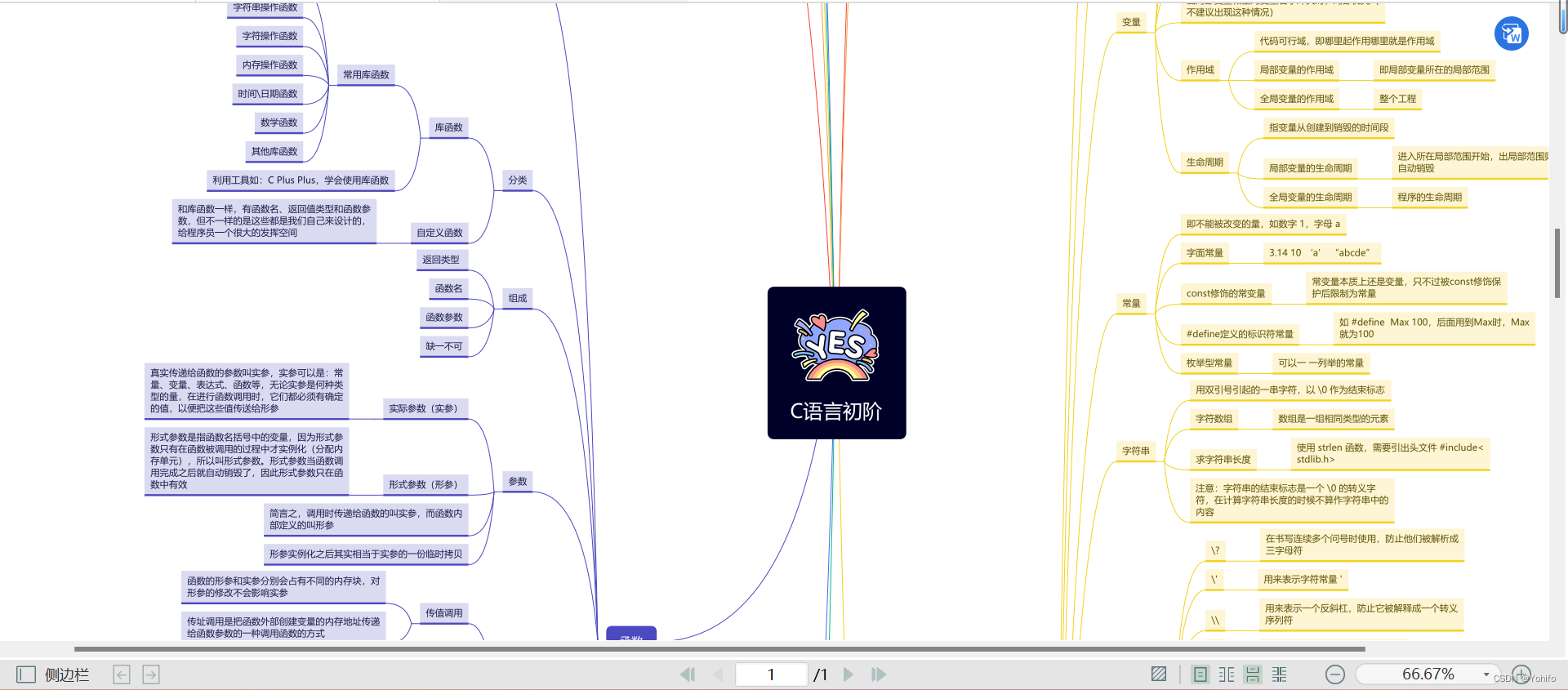The height and width of the screenshot is (690, 1568).
Task: Click the 字符数组 node
Action: pyautogui.click(x=1214, y=419)
